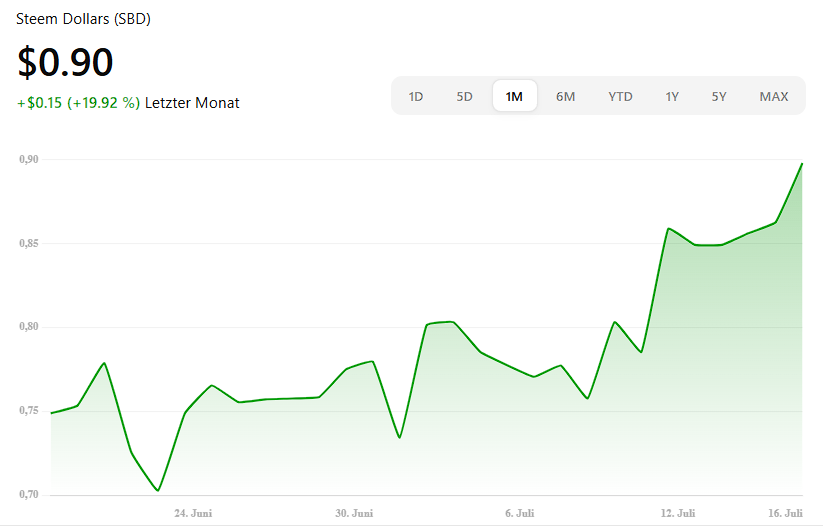The height and width of the screenshot is (528, 823).
Task: Click the 0,70 y-axis label
Action: coord(29,494)
